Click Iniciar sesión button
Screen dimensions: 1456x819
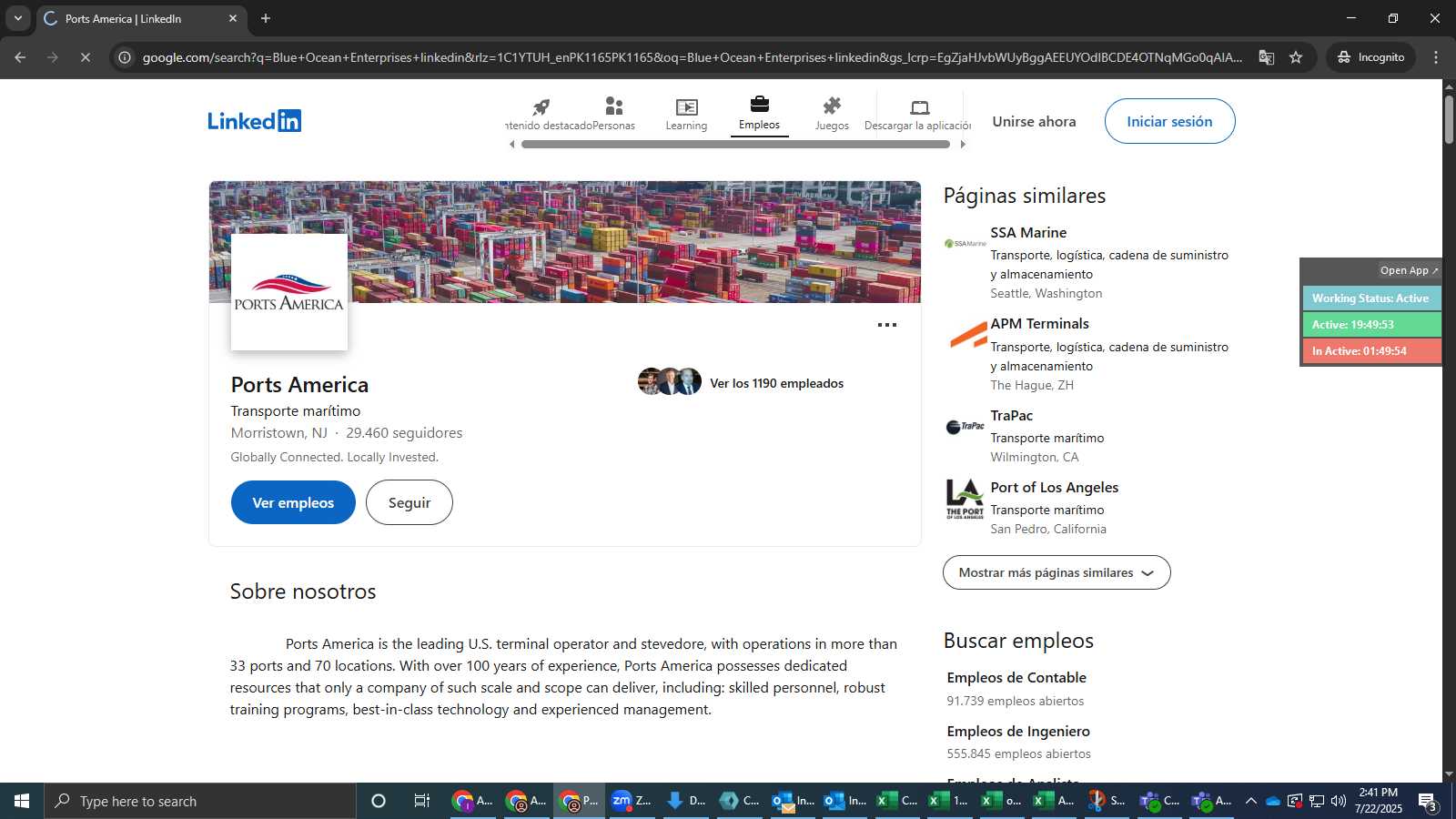(1169, 121)
